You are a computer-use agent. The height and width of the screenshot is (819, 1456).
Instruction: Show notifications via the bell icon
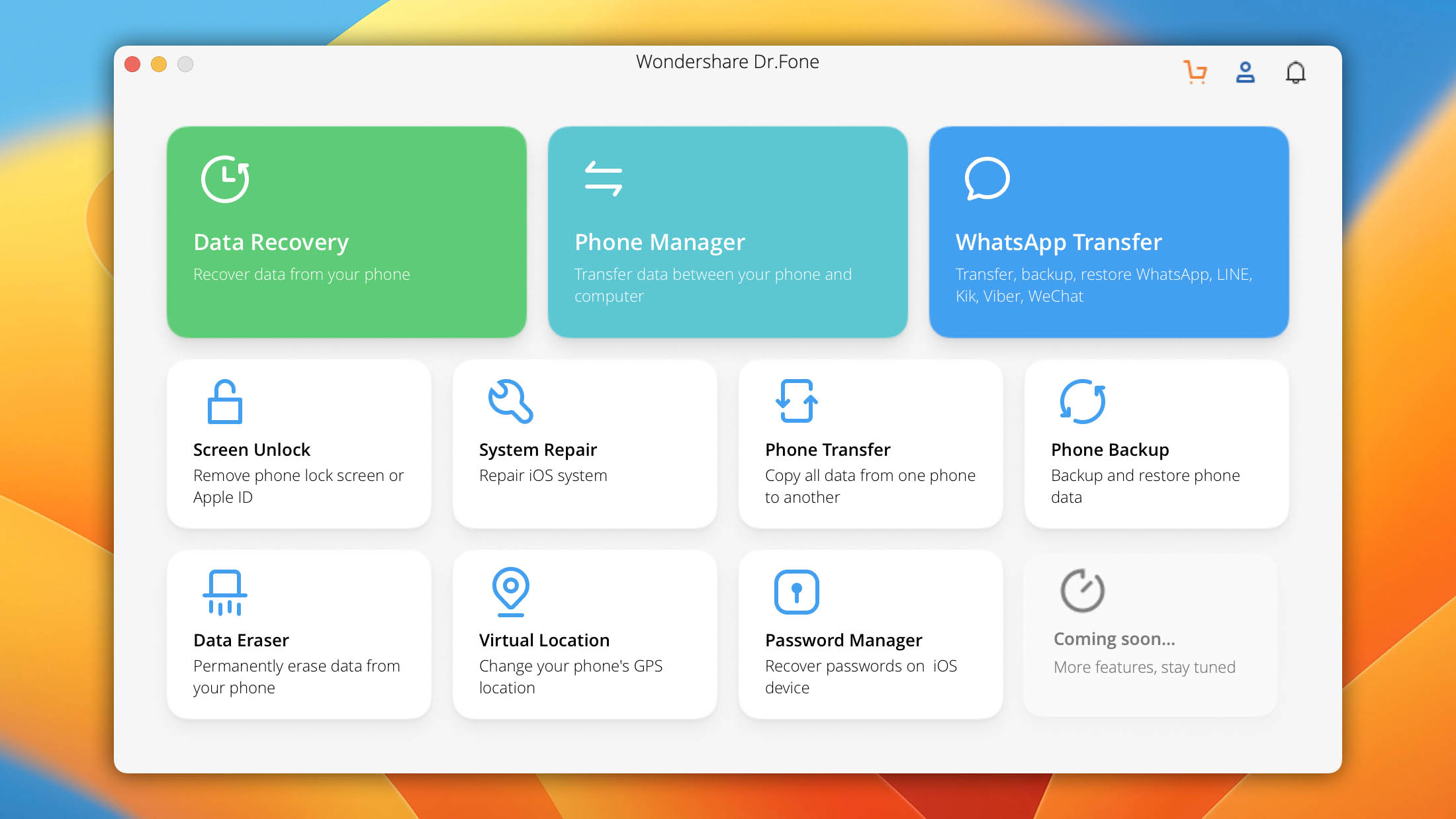pos(1295,72)
